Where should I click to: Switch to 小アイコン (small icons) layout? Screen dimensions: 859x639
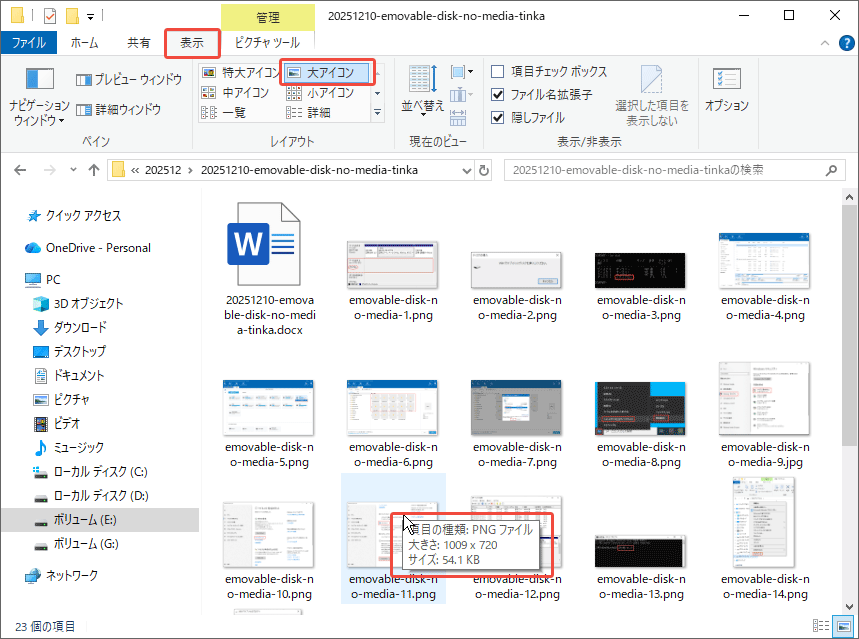pyautogui.click(x=330, y=93)
